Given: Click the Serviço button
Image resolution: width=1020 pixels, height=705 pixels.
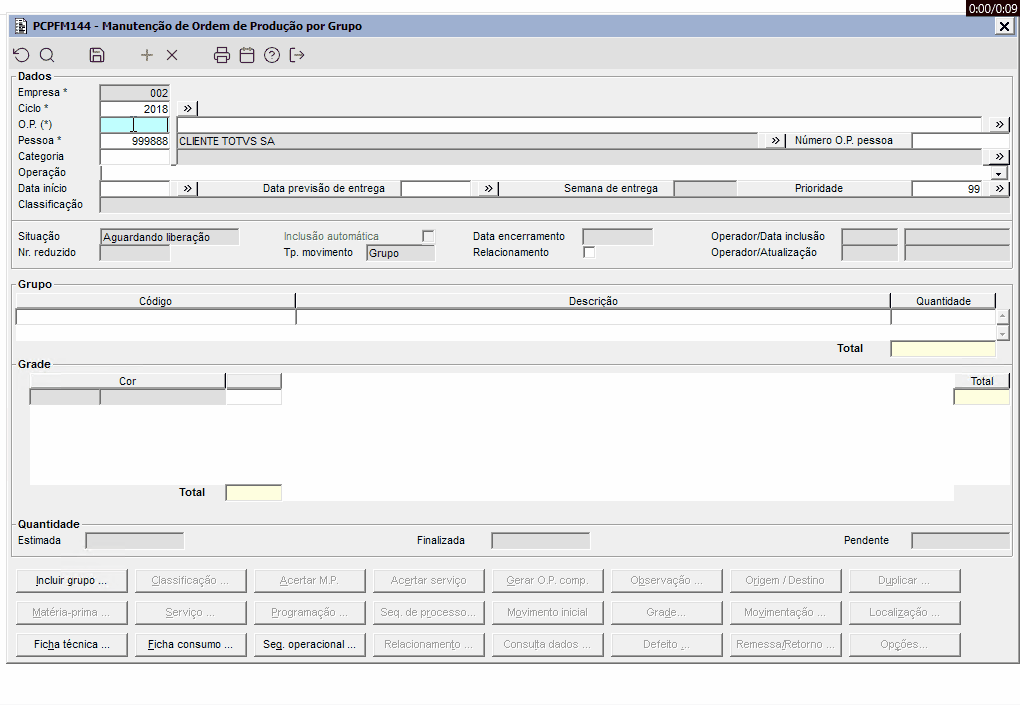Looking at the screenshot, I should click(191, 613).
